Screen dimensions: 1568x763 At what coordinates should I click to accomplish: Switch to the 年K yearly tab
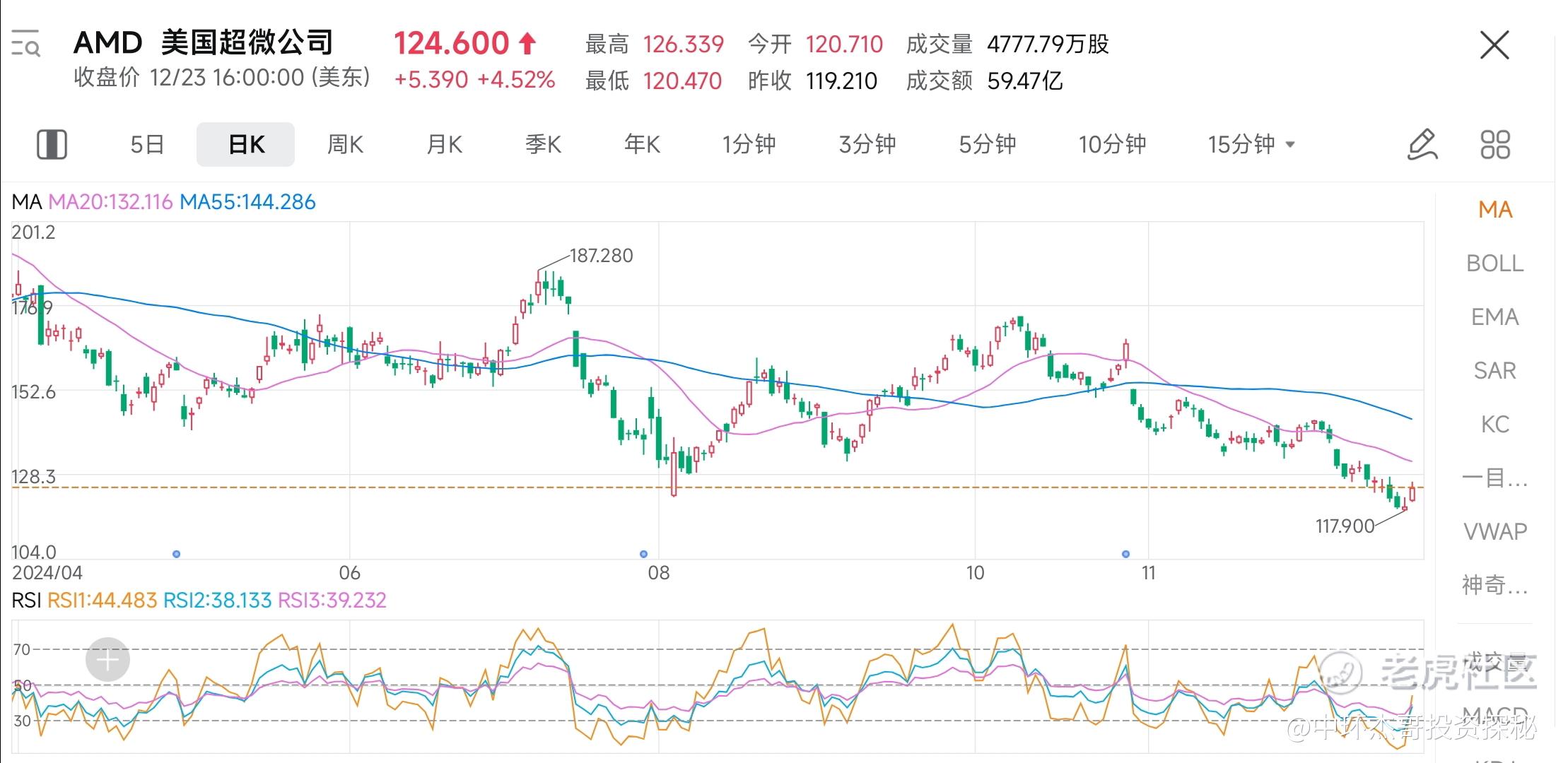pyautogui.click(x=642, y=144)
